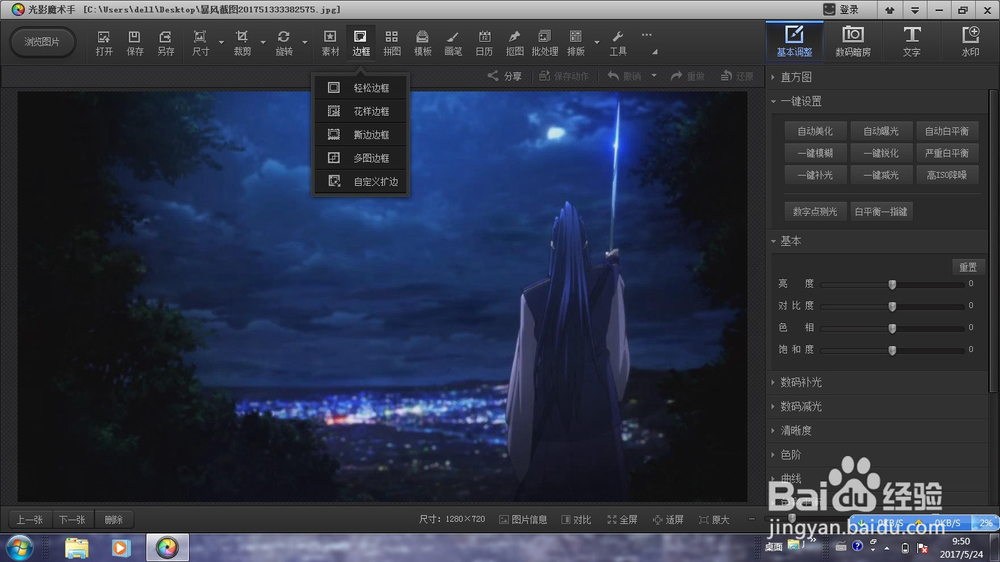Image resolution: width=1000 pixels, height=562 pixels.
Task: Open dropdown arrow next to 旋转
Action: click(x=305, y=43)
